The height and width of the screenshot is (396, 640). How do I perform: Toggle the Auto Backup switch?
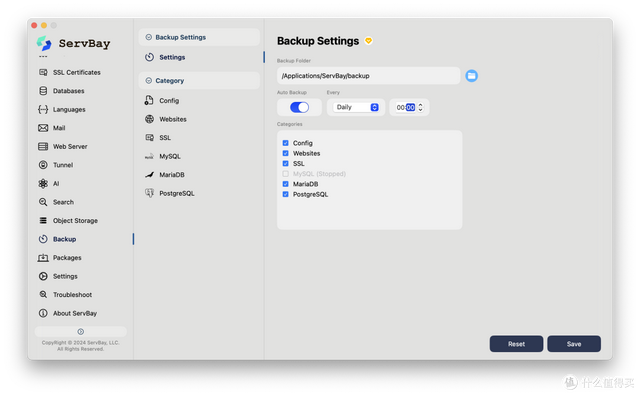tap(299, 107)
